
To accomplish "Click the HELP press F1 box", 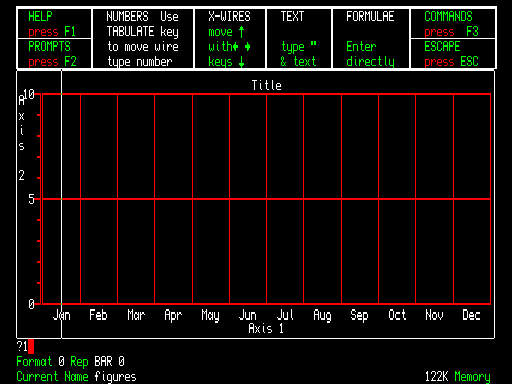I will coord(54,23).
